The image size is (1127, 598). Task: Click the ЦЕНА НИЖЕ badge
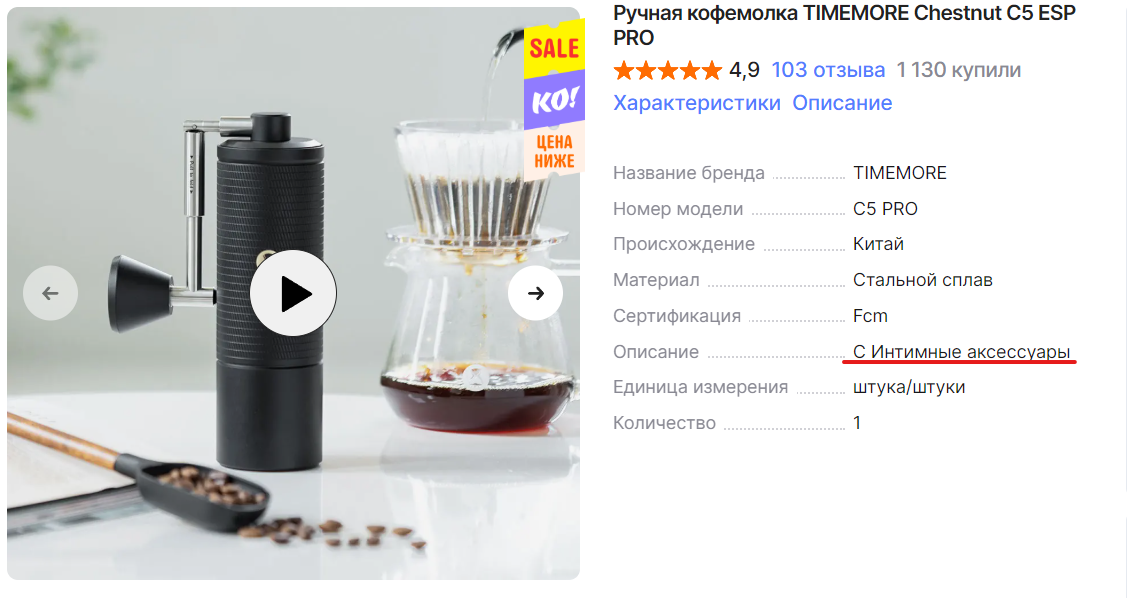click(x=554, y=152)
